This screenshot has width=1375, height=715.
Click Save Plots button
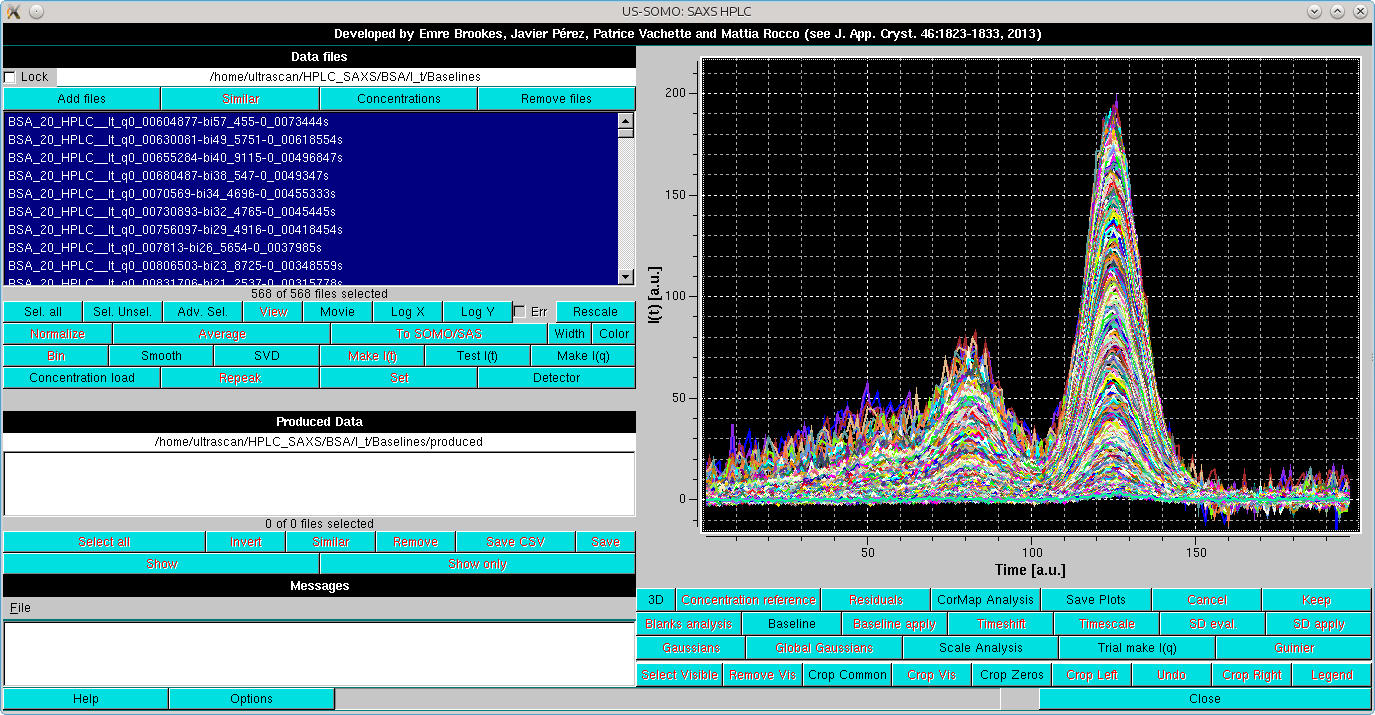1096,600
